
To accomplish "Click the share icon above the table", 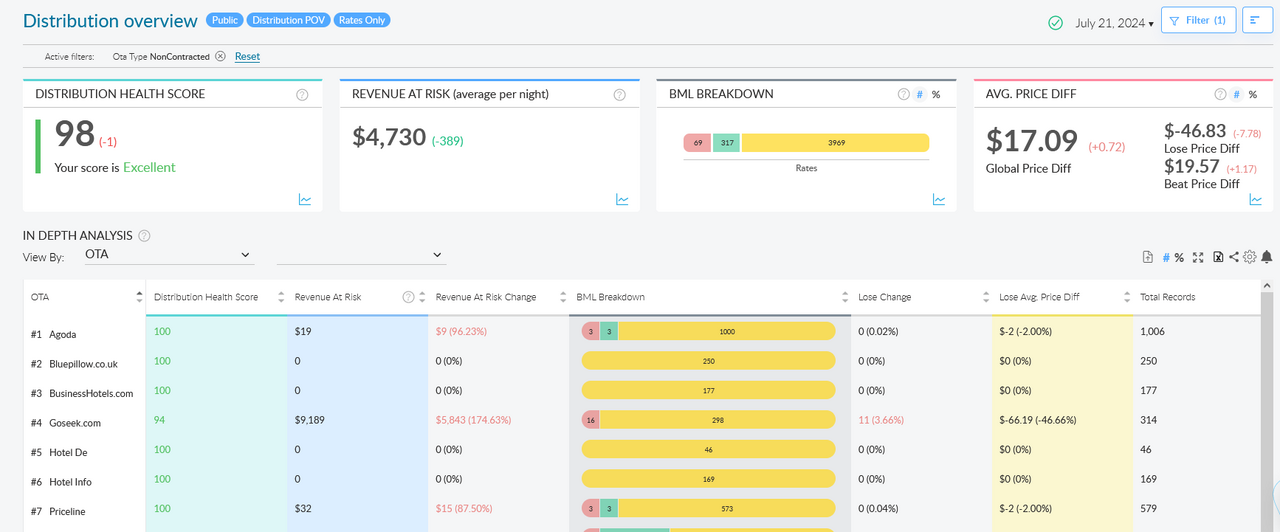I will click(x=1234, y=257).
